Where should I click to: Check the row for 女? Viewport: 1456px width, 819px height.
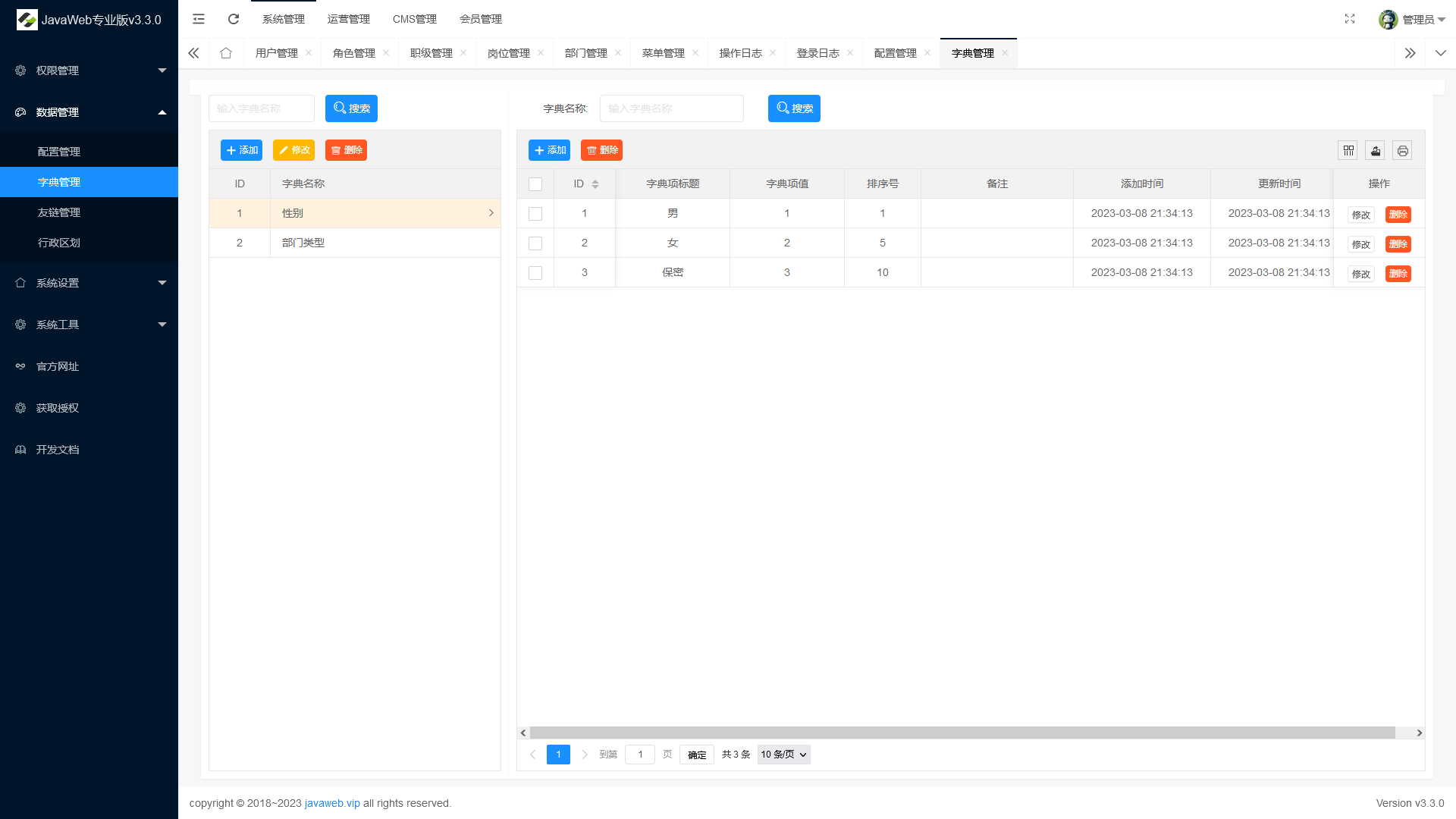point(535,243)
